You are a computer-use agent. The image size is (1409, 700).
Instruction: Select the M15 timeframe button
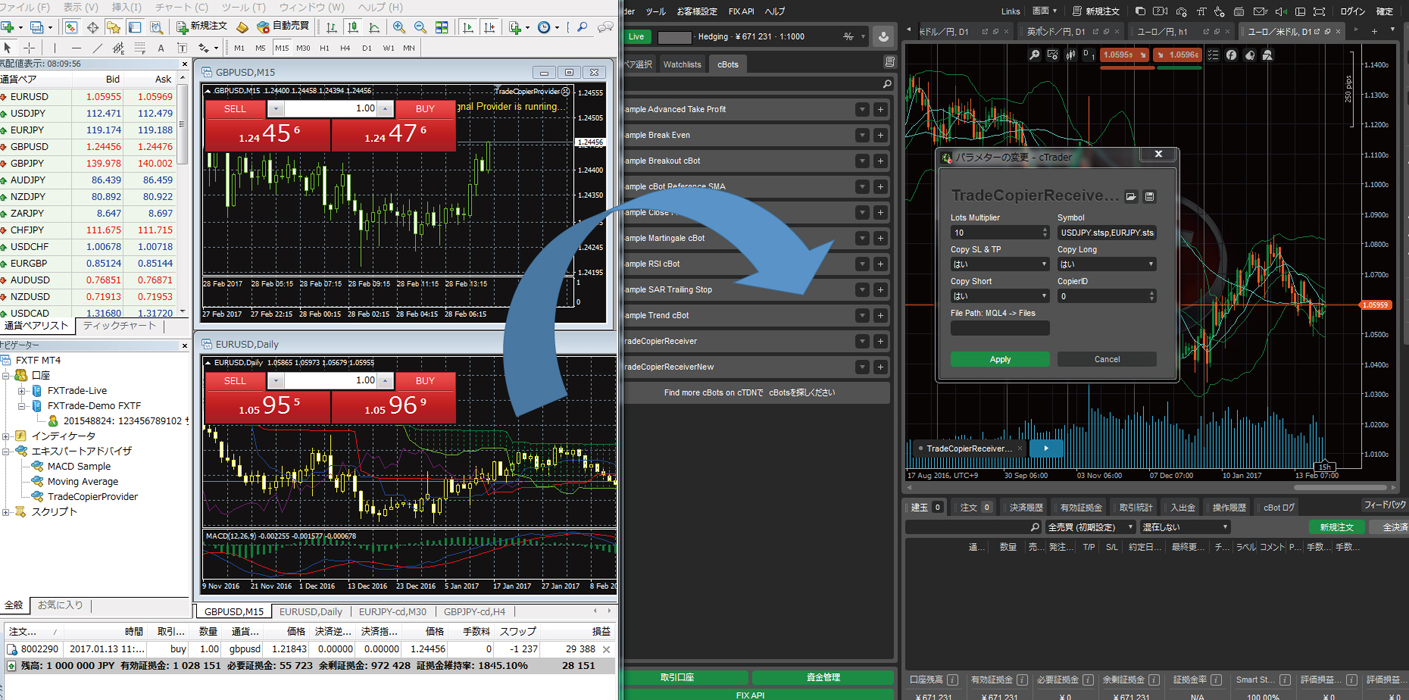coord(281,48)
